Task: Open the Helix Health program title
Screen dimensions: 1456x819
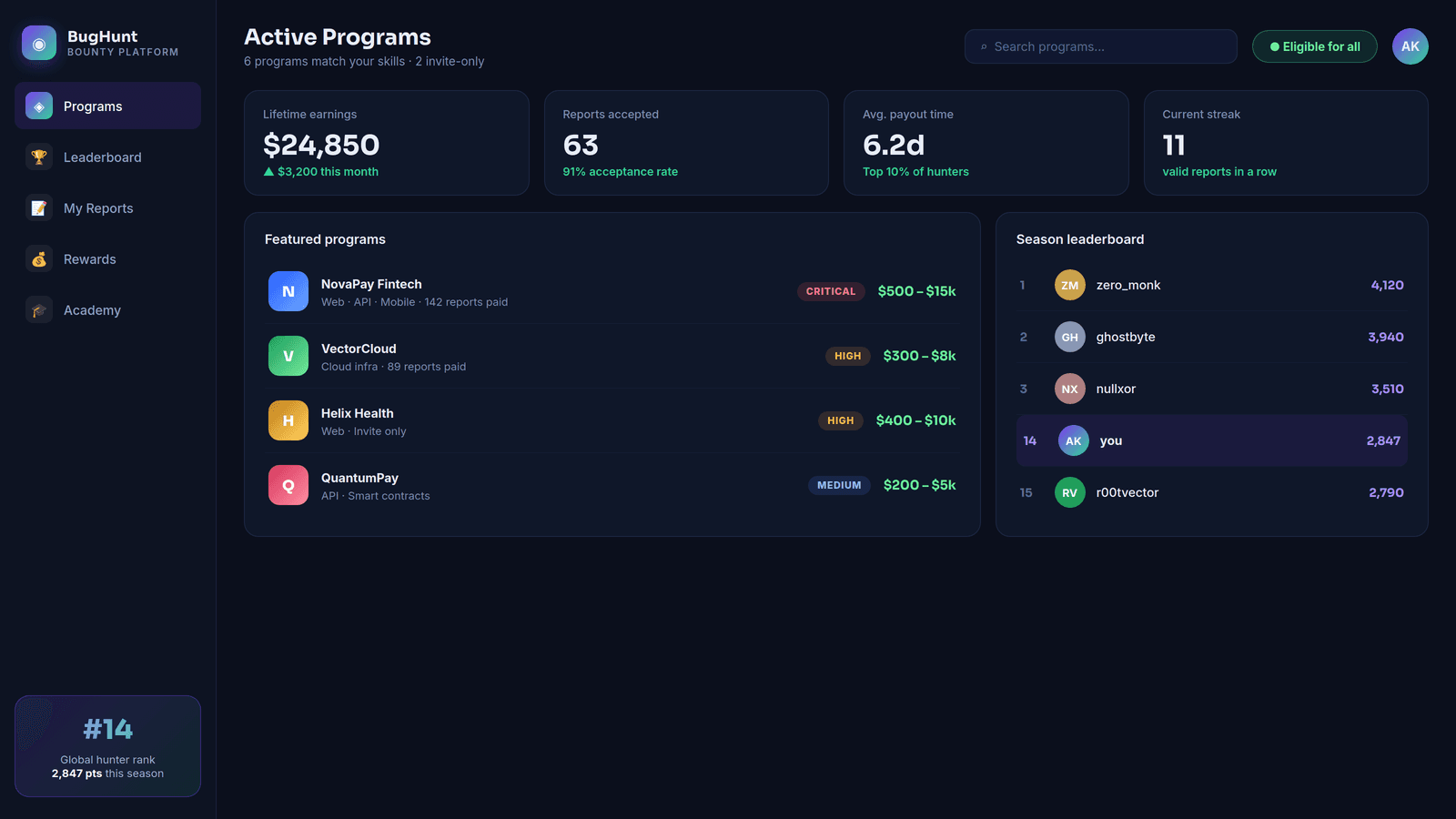Action: (358, 413)
